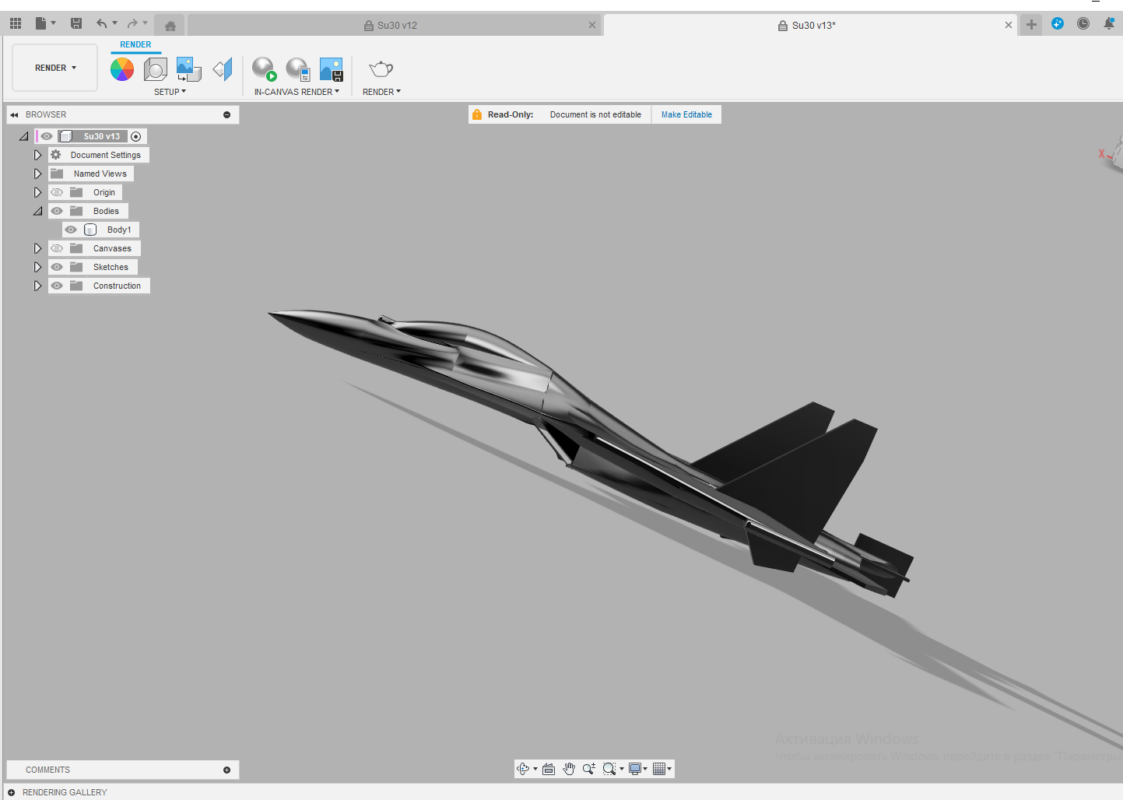Expand the Sketches folder
Screen dimensions: 1123x800
click(x=37, y=266)
